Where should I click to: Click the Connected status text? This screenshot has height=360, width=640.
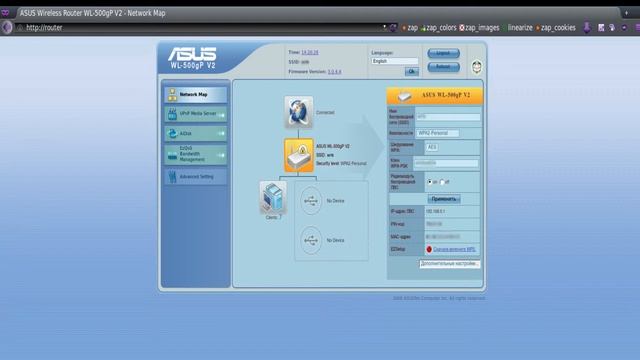point(325,113)
